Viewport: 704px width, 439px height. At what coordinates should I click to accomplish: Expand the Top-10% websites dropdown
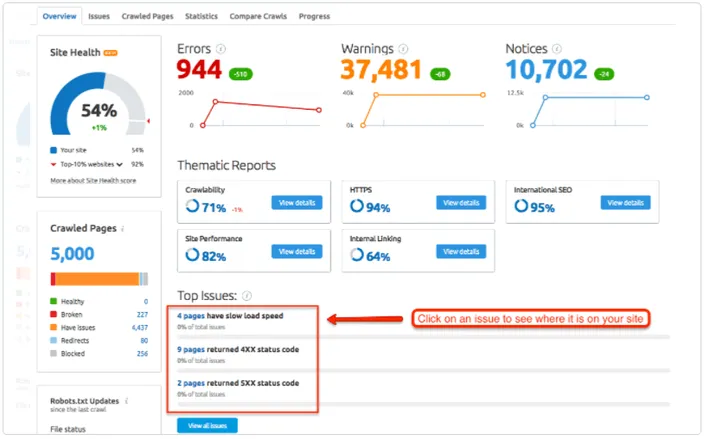[119, 164]
